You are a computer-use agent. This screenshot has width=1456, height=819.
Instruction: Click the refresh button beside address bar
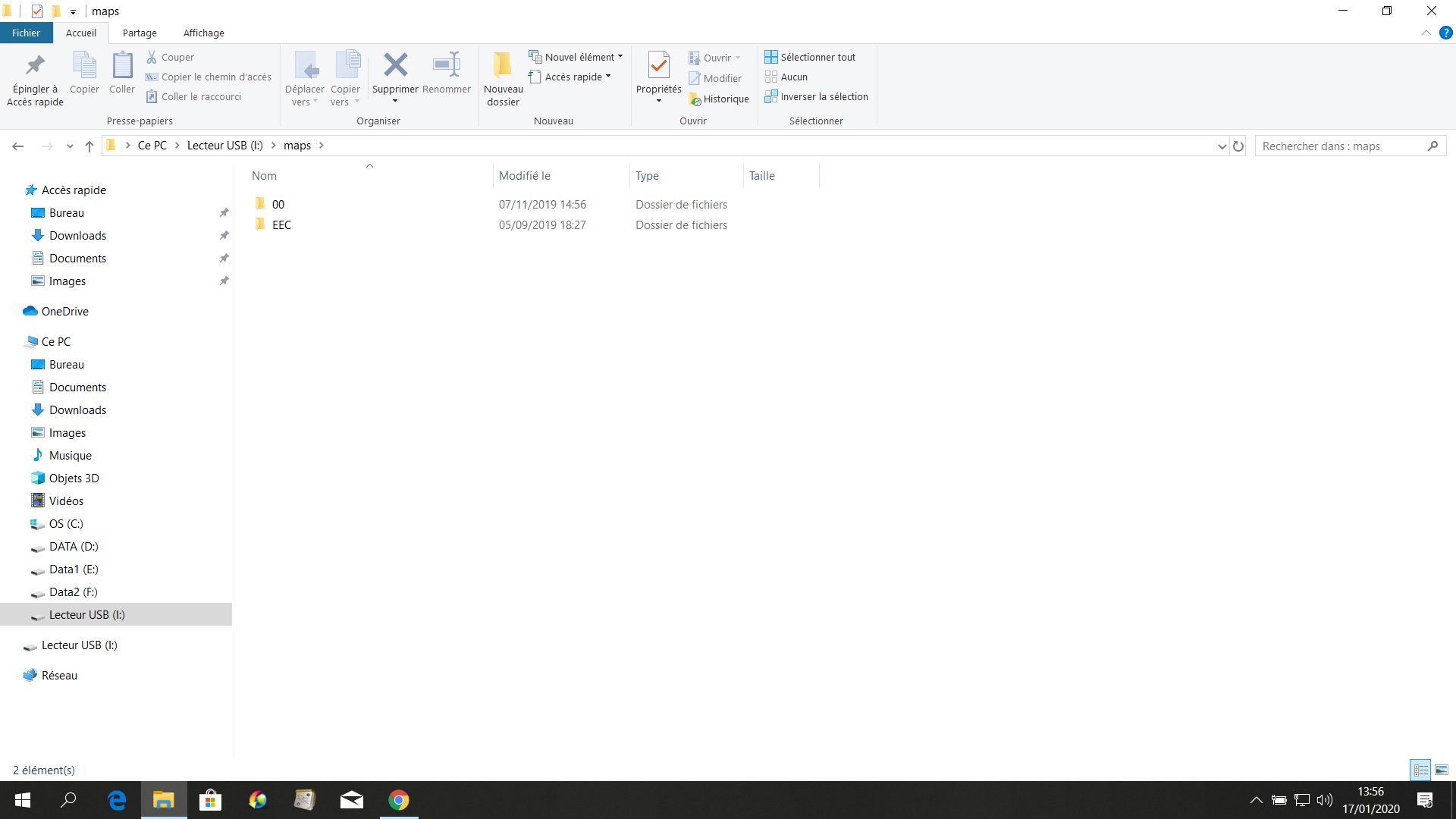pos(1238,146)
